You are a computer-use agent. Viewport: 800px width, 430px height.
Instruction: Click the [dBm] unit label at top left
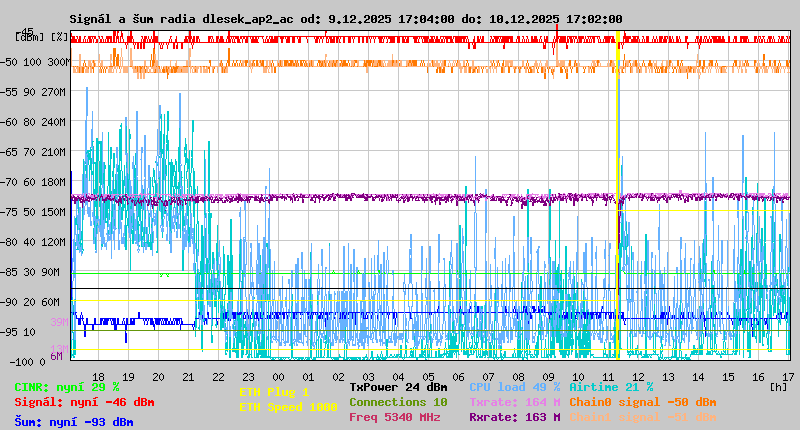pyautogui.click(x=28, y=36)
